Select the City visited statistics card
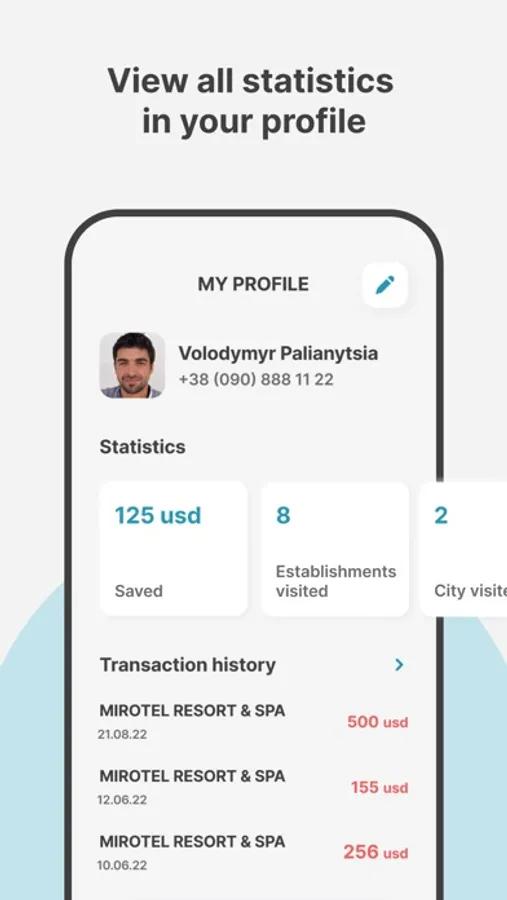This screenshot has width=507, height=900. click(x=463, y=549)
